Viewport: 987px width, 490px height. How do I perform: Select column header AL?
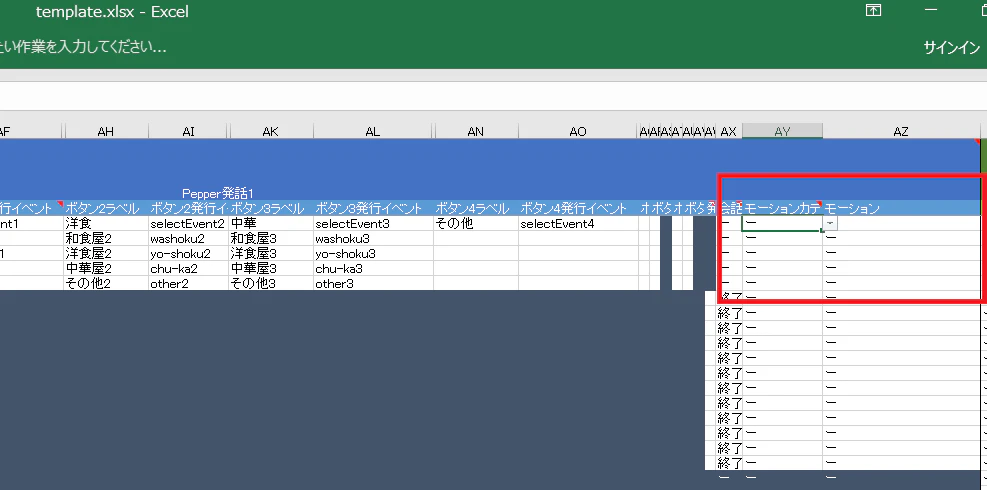click(373, 131)
